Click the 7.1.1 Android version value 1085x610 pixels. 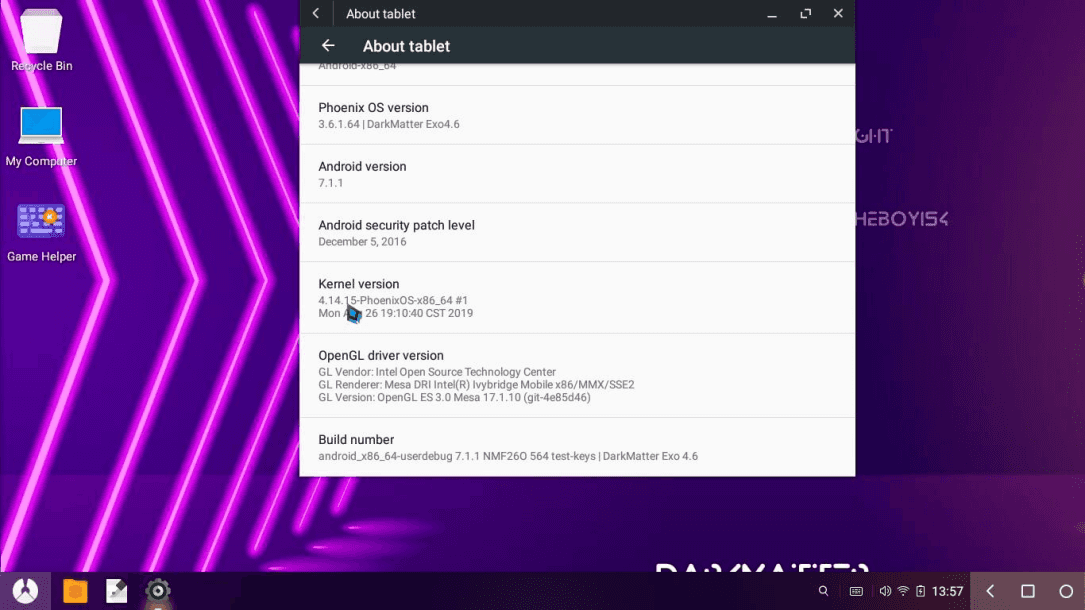coord(331,183)
